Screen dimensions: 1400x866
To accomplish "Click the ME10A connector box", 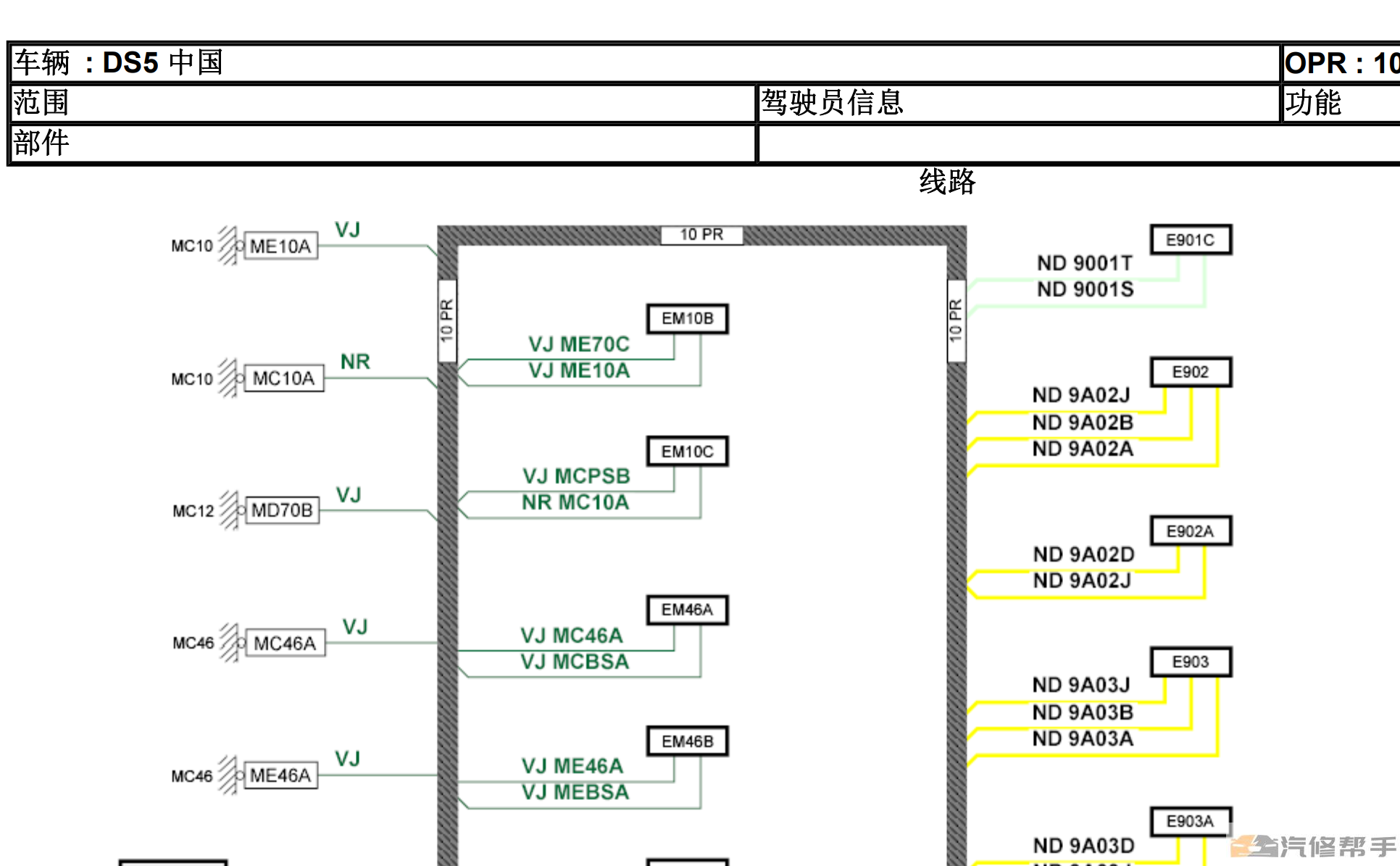I will click(281, 246).
